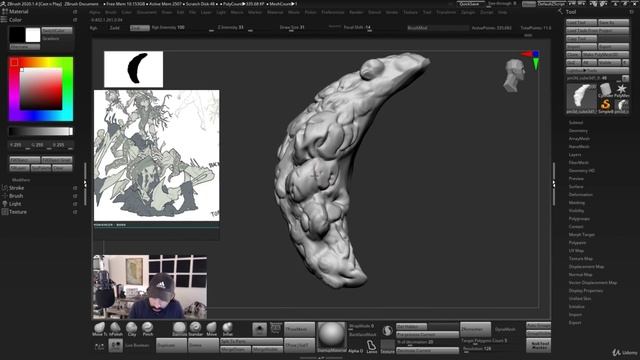
Task: Click the yin-yang symmetry icon
Action: (387, 330)
